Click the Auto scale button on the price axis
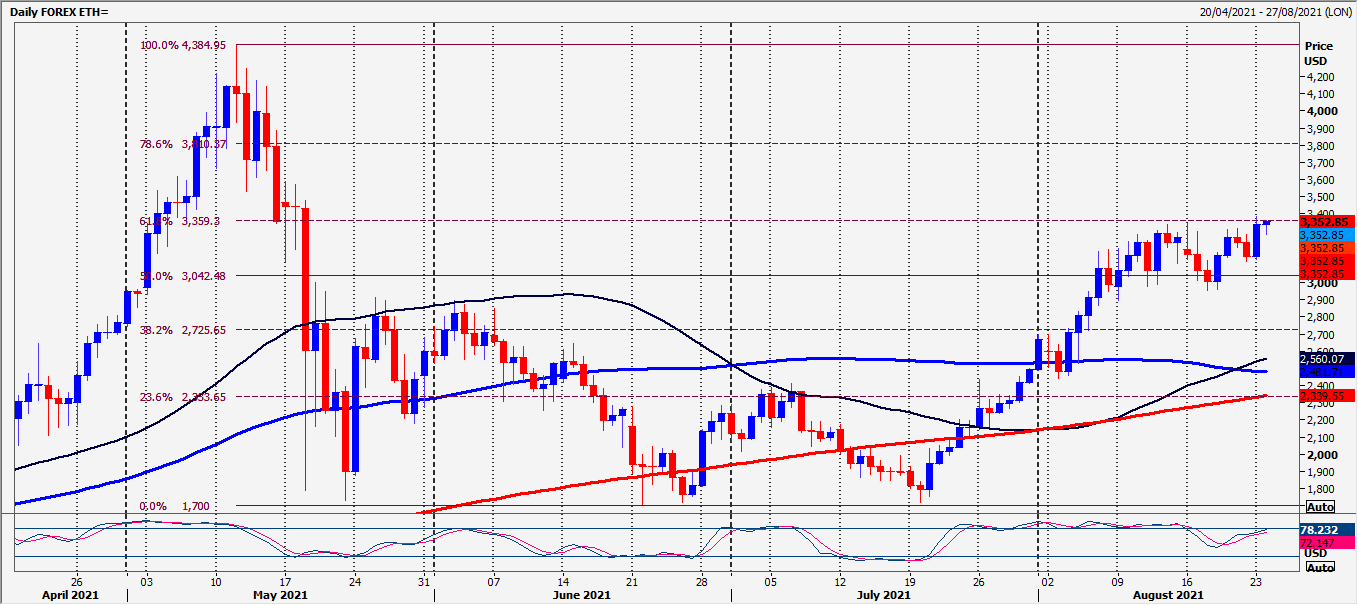1358x605 pixels. [x=1320, y=507]
